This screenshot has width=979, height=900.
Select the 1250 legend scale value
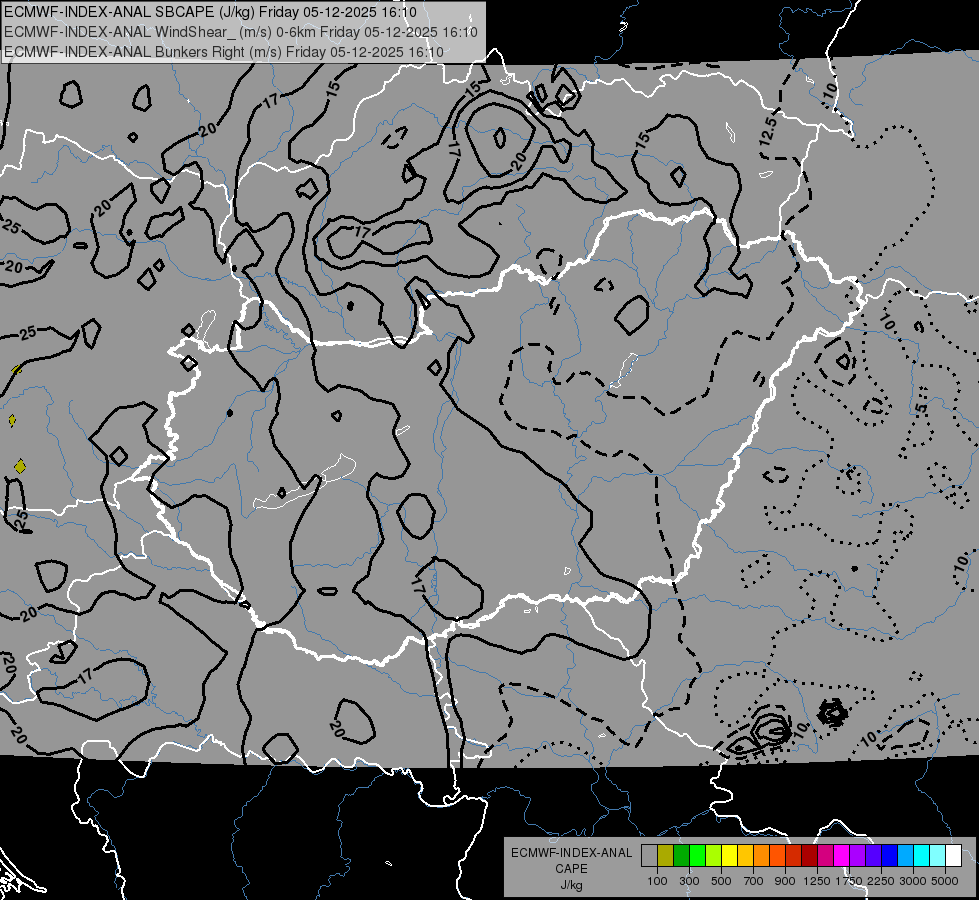coord(817,881)
